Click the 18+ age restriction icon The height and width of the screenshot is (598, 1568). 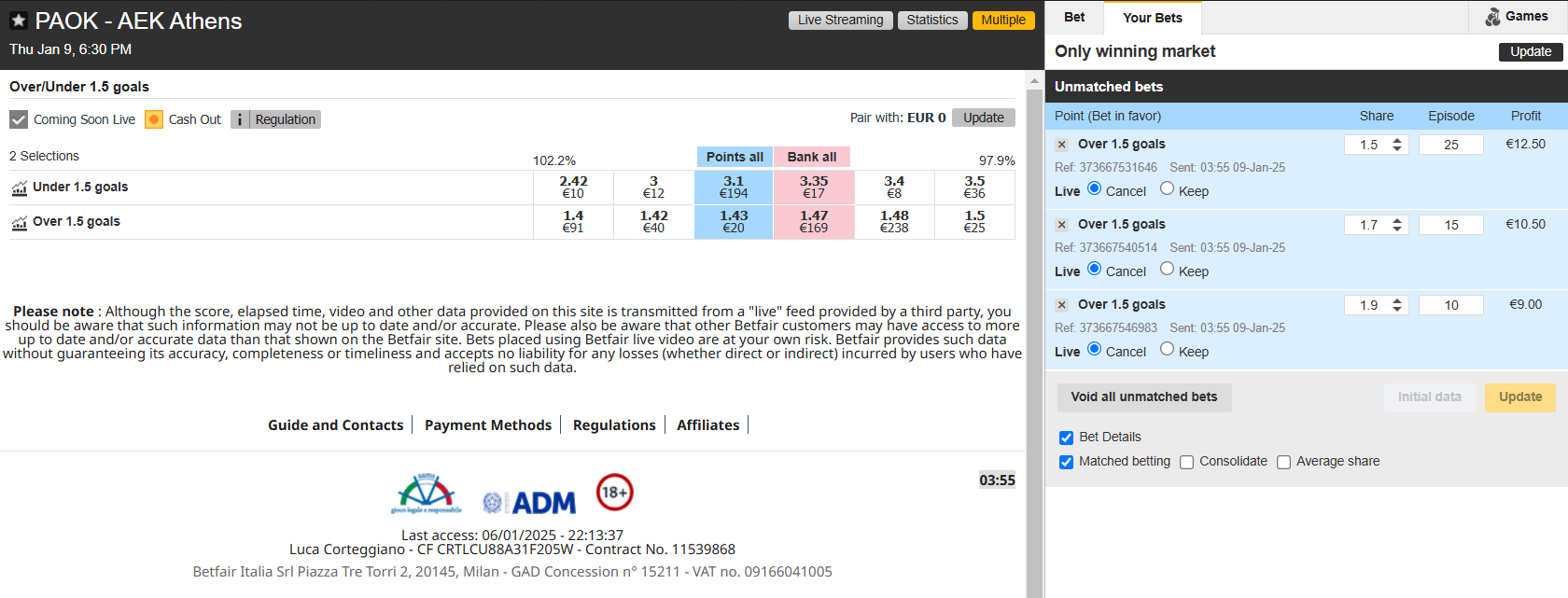[x=615, y=492]
